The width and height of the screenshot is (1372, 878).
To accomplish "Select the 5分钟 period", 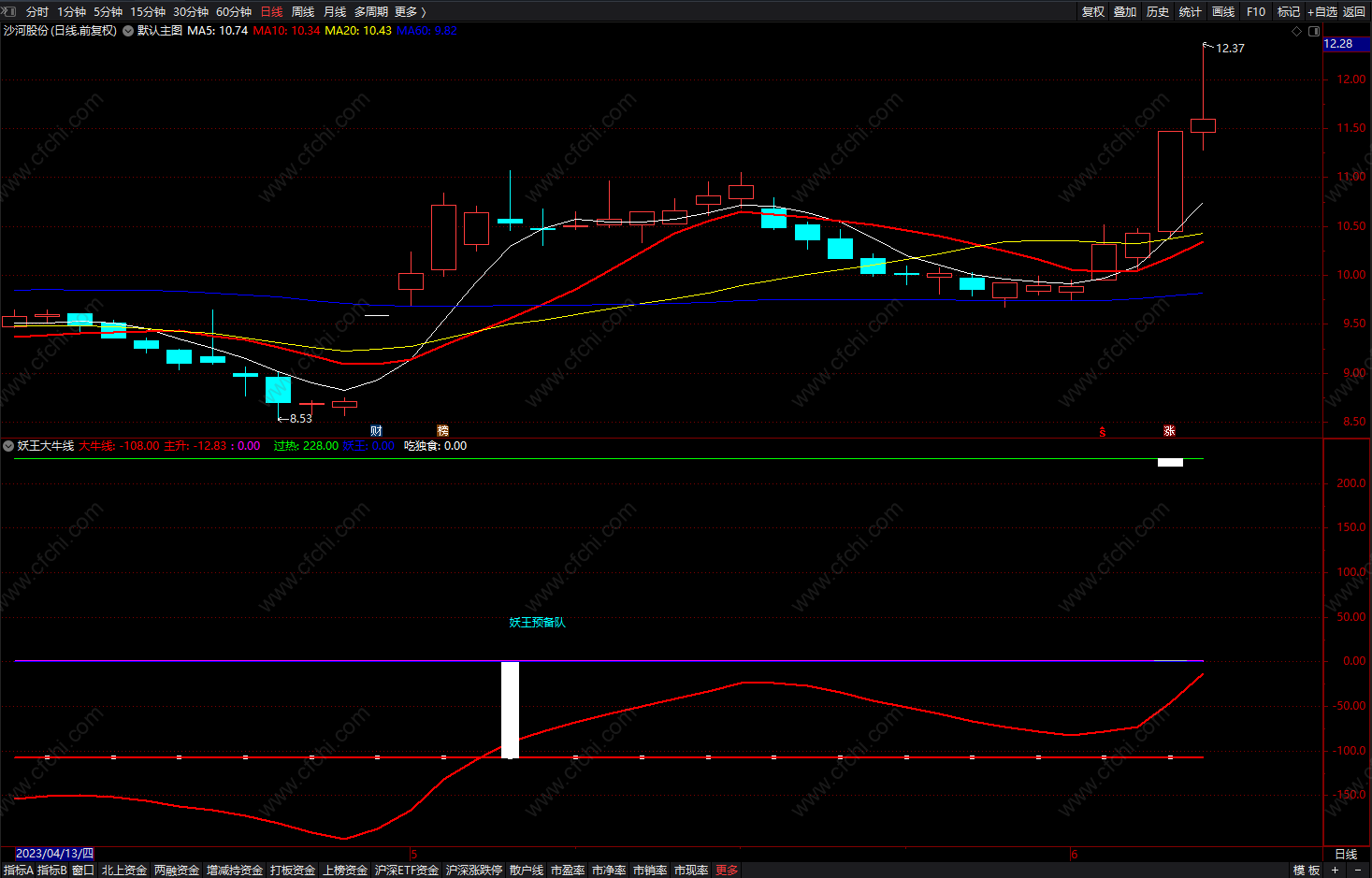I will [108, 12].
